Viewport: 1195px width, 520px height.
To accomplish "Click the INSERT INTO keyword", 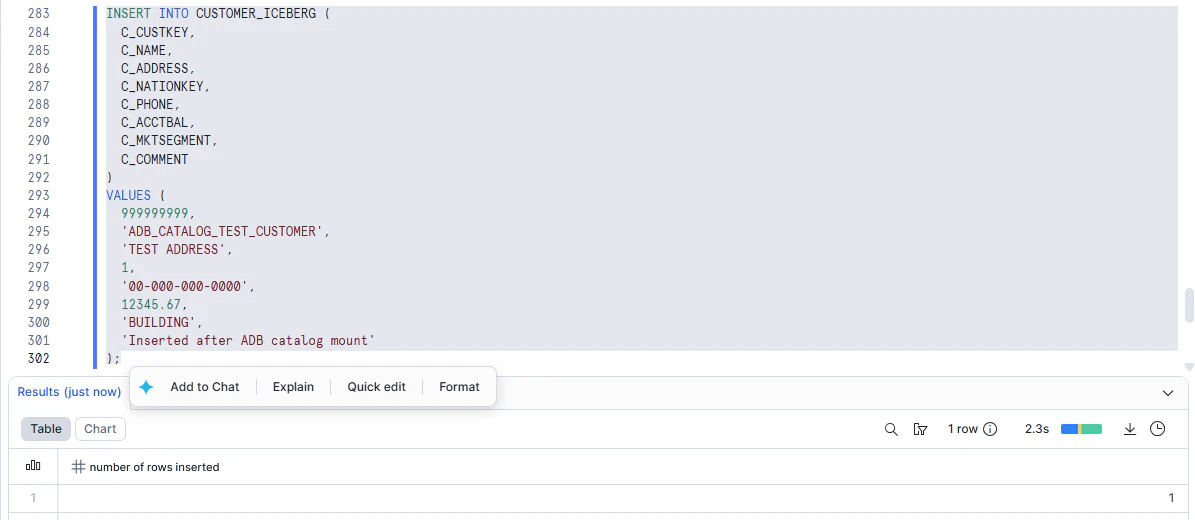I will (148, 14).
